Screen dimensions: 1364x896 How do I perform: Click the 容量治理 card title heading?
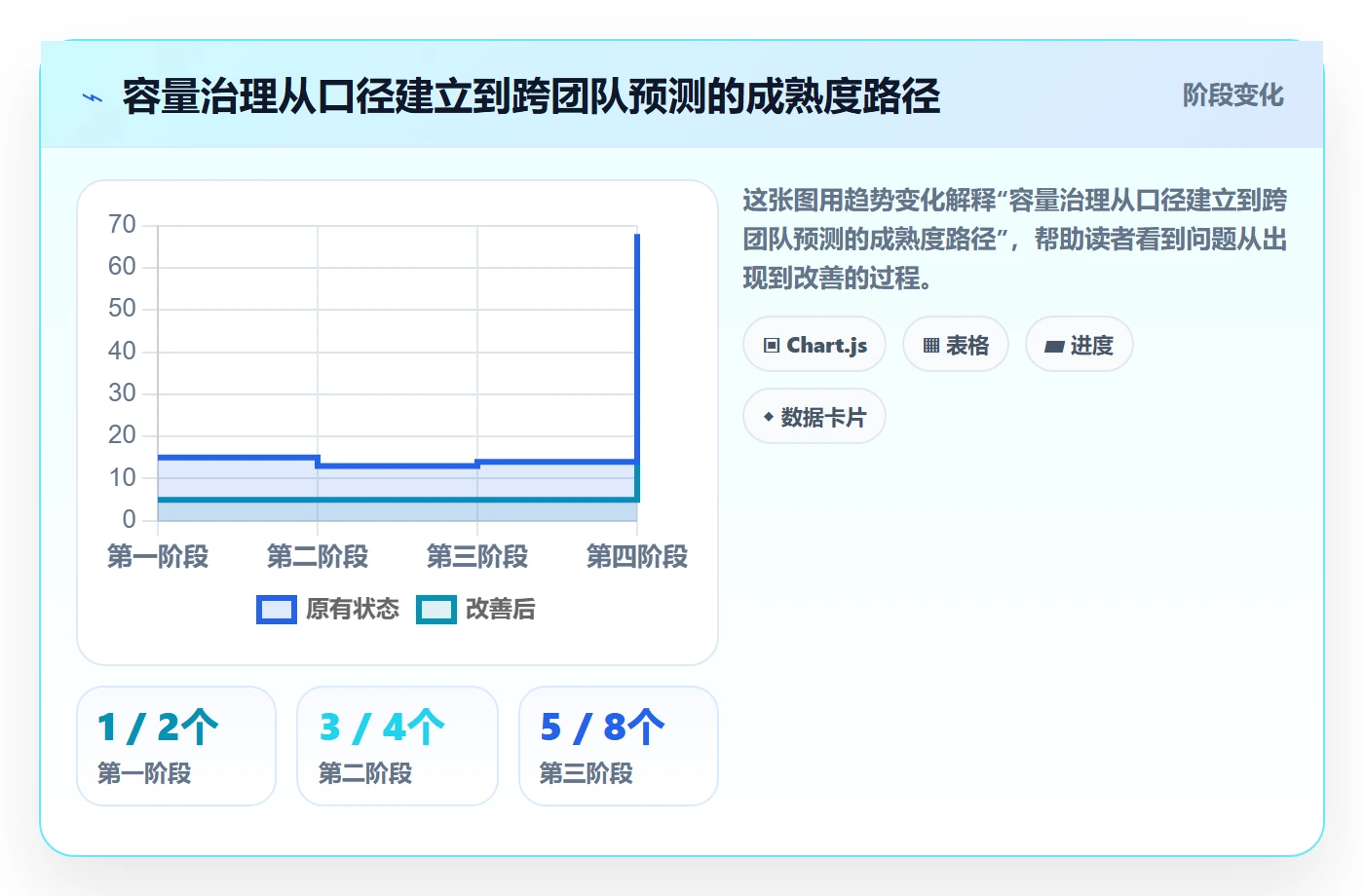click(531, 96)
